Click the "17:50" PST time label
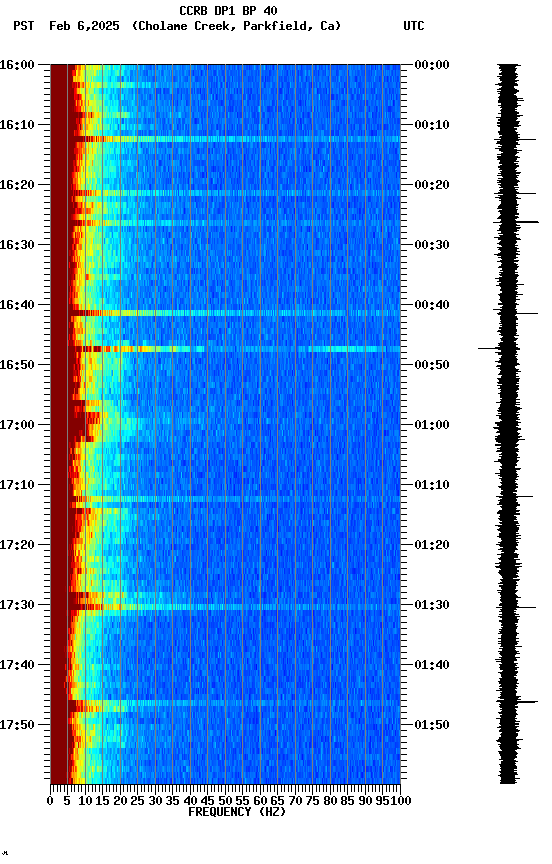Image resolution: width=552 pixels, height=864 pixels. pyautogui.click(x=17, y=725)
